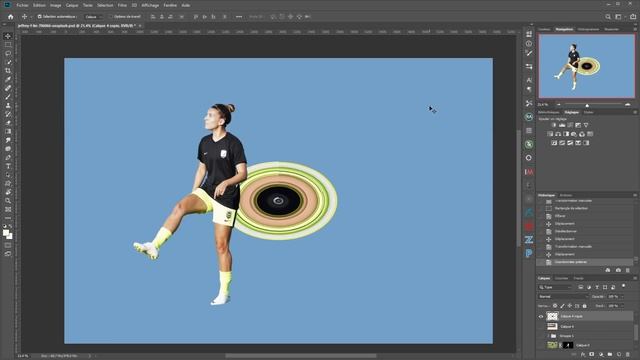Delete current history state trash icon
This screenshot has width=640, height=360.
click(628, 270)
